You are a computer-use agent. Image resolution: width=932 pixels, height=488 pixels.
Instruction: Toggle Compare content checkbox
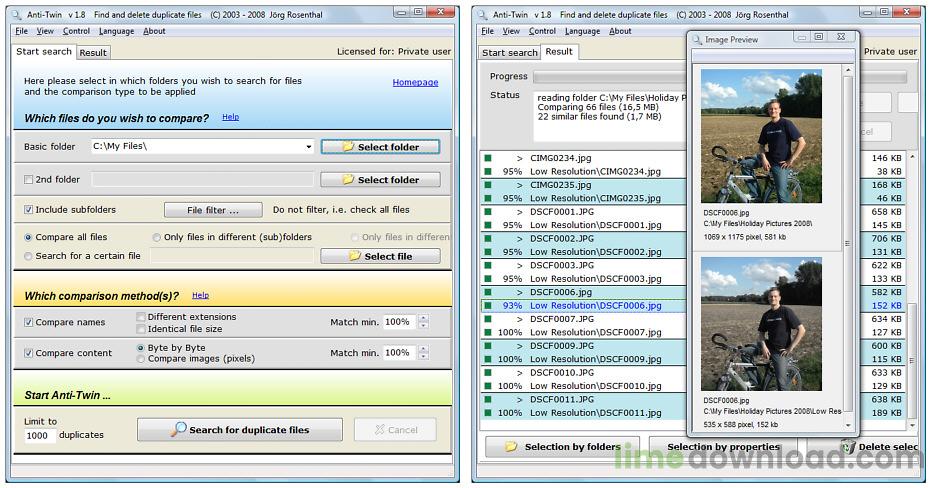coord(28,353)
